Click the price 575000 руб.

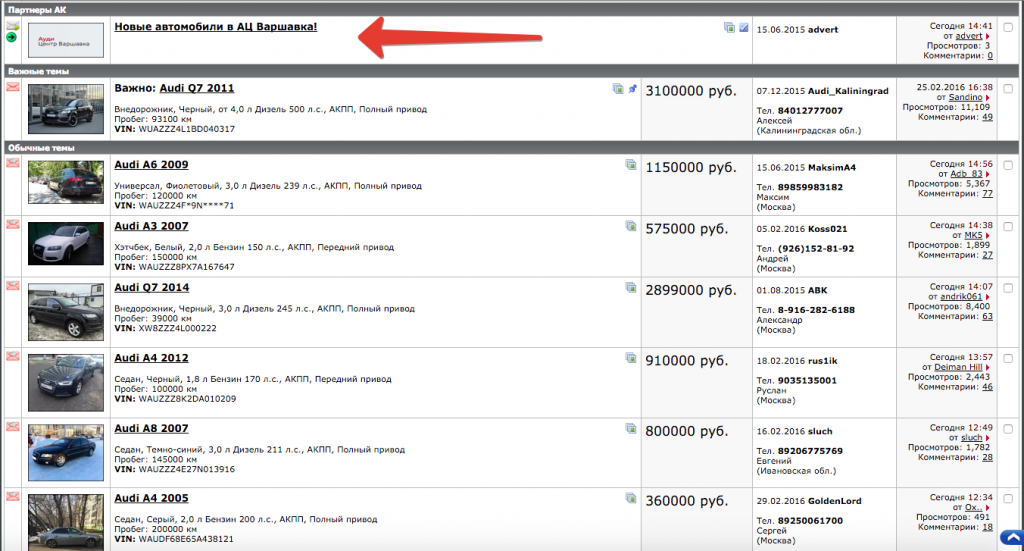pos(687,228)
